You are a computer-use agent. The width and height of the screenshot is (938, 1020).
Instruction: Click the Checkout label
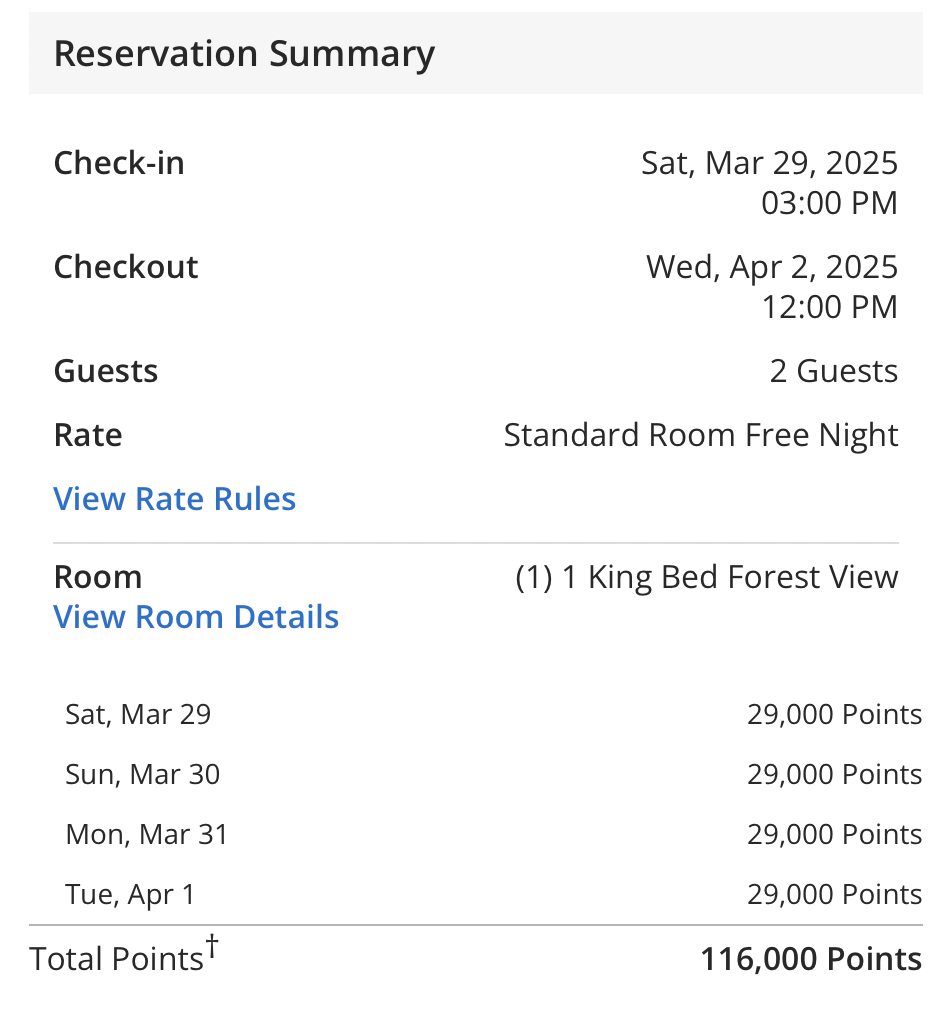(126, 266)
